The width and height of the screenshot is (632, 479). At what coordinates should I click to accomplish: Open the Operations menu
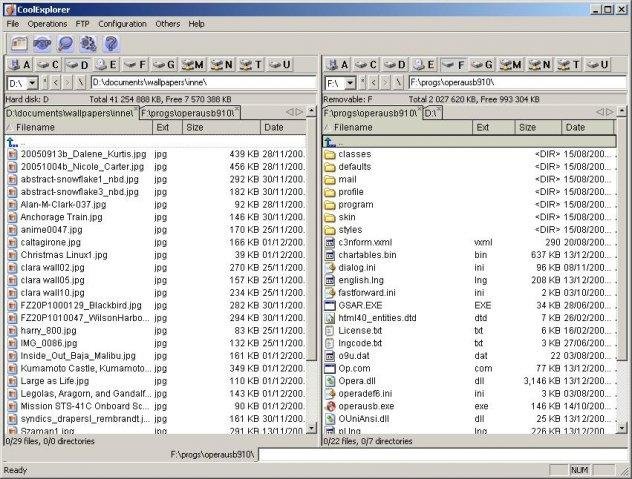click(x=47, y=24)
